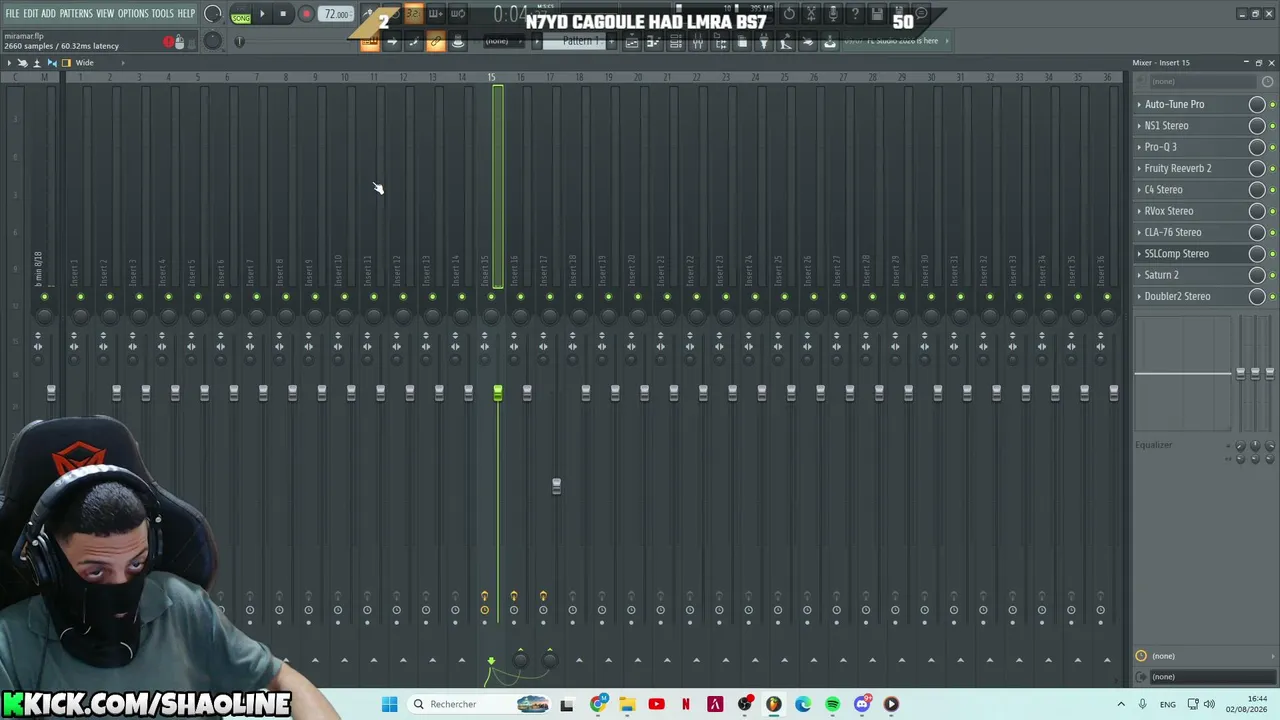Open the Playlist window toolbar icon

pos(632,42)
